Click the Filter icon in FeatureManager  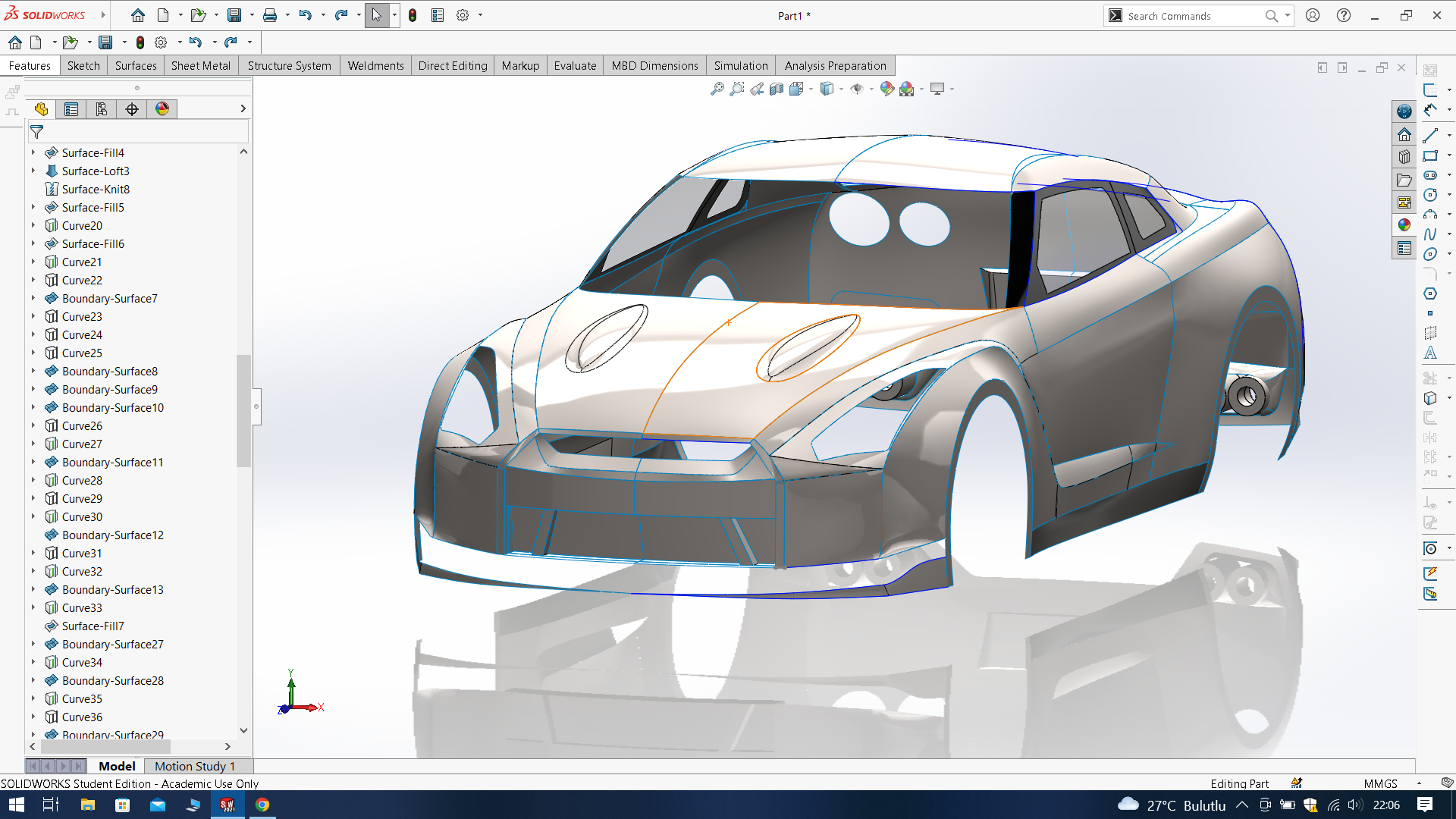[36, 131]
